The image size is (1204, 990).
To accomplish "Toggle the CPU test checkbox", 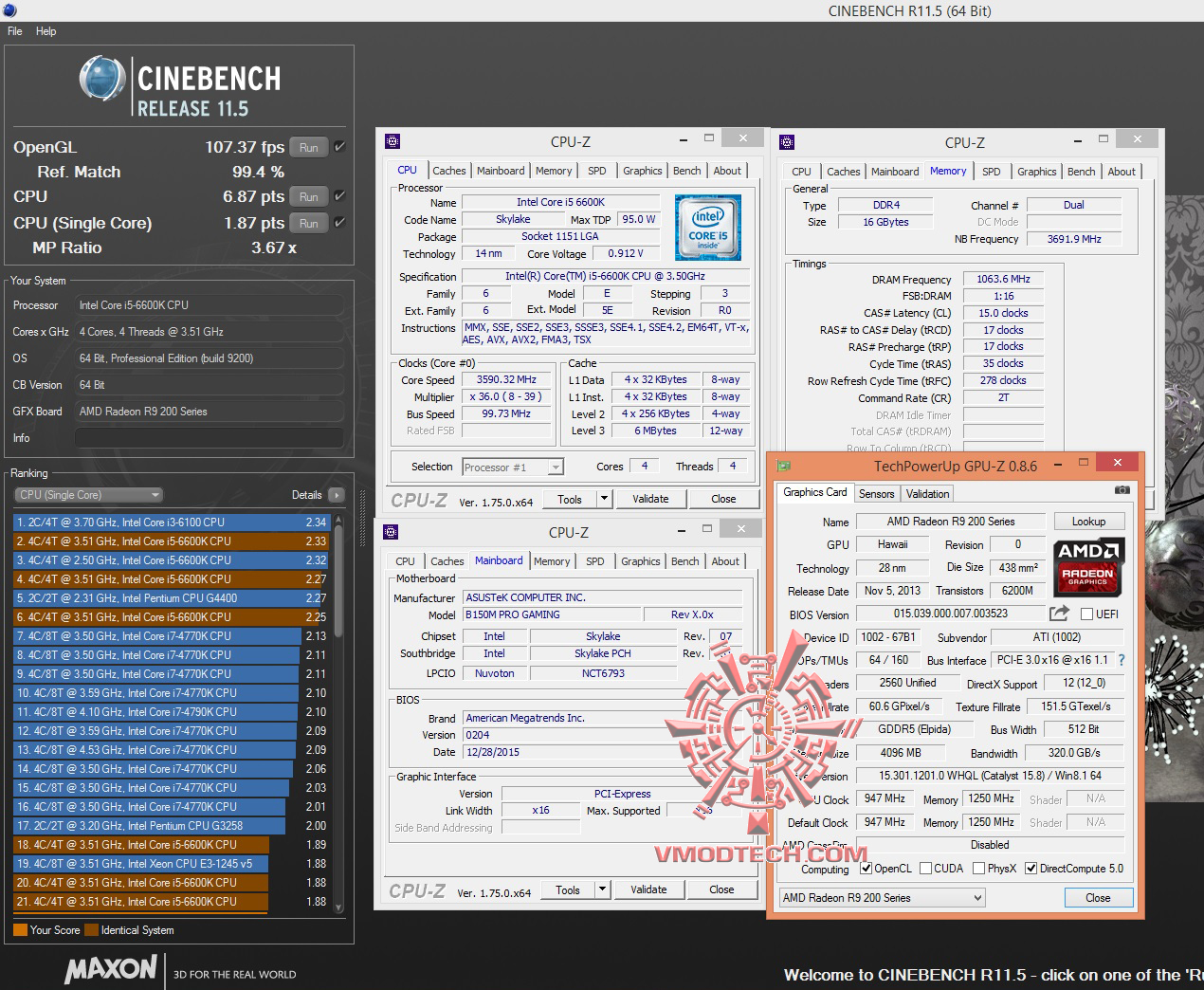I will [x=339, y=196].
